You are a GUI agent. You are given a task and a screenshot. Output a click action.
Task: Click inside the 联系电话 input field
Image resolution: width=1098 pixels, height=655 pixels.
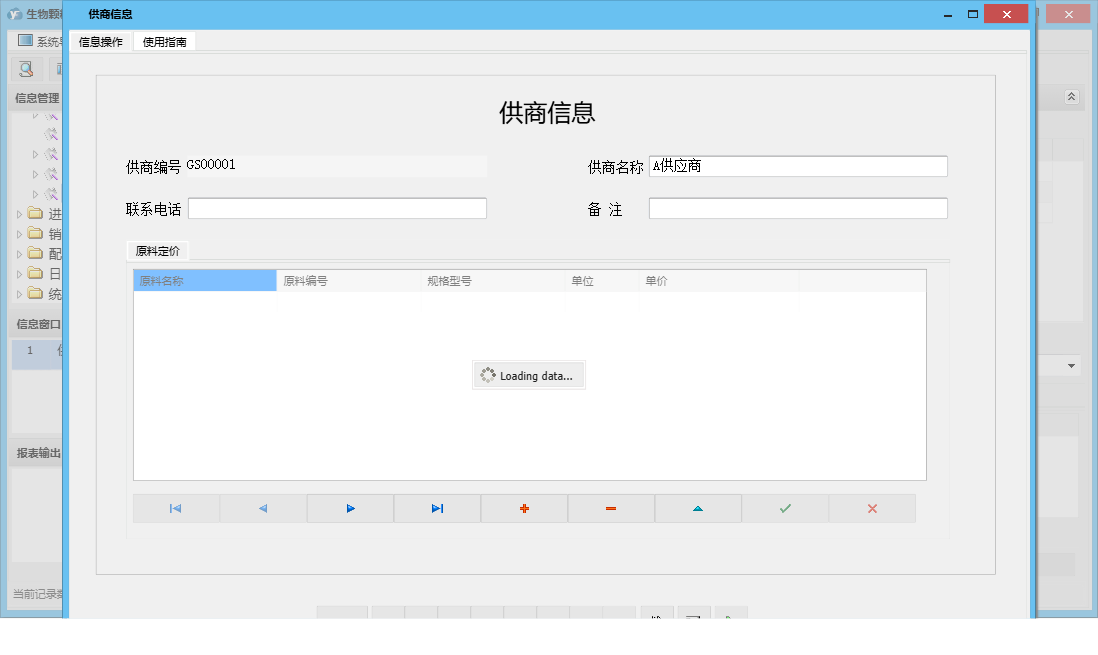pyautogui.click(x=337, y=208)
